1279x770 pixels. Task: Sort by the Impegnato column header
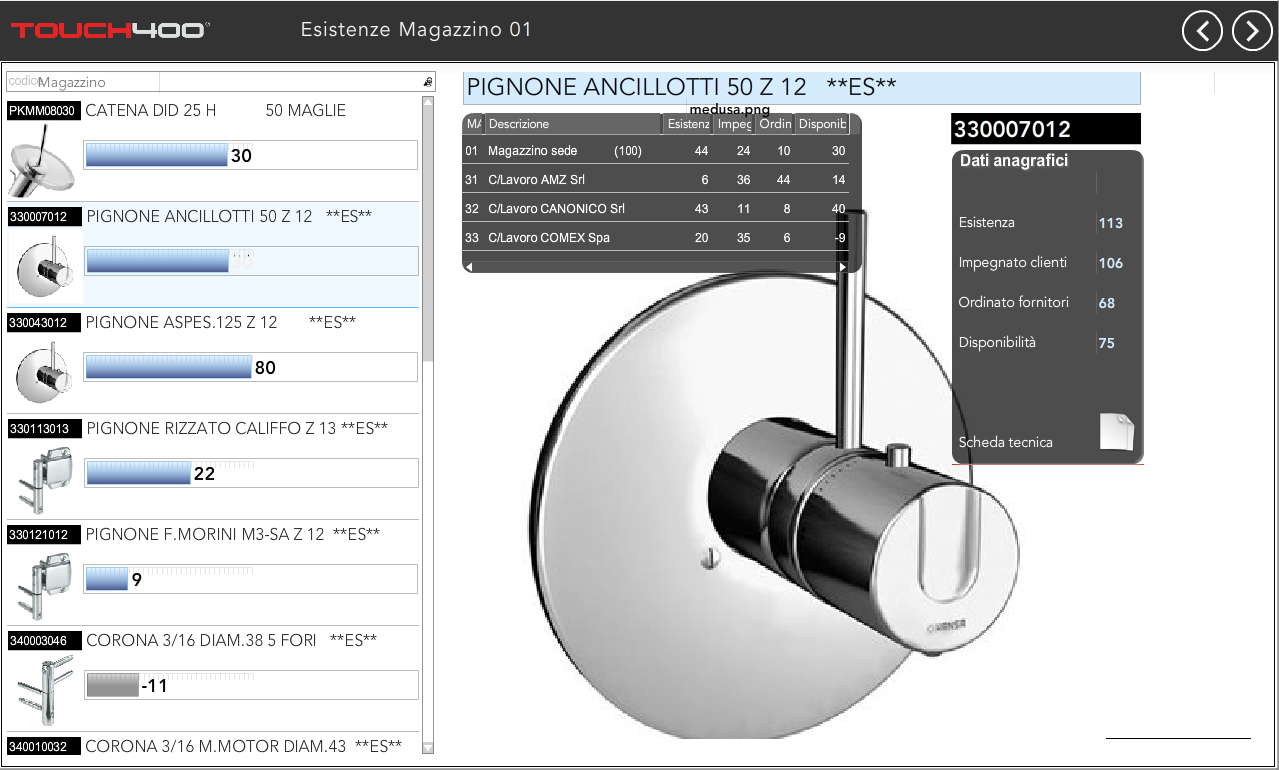tap(735, 124)
